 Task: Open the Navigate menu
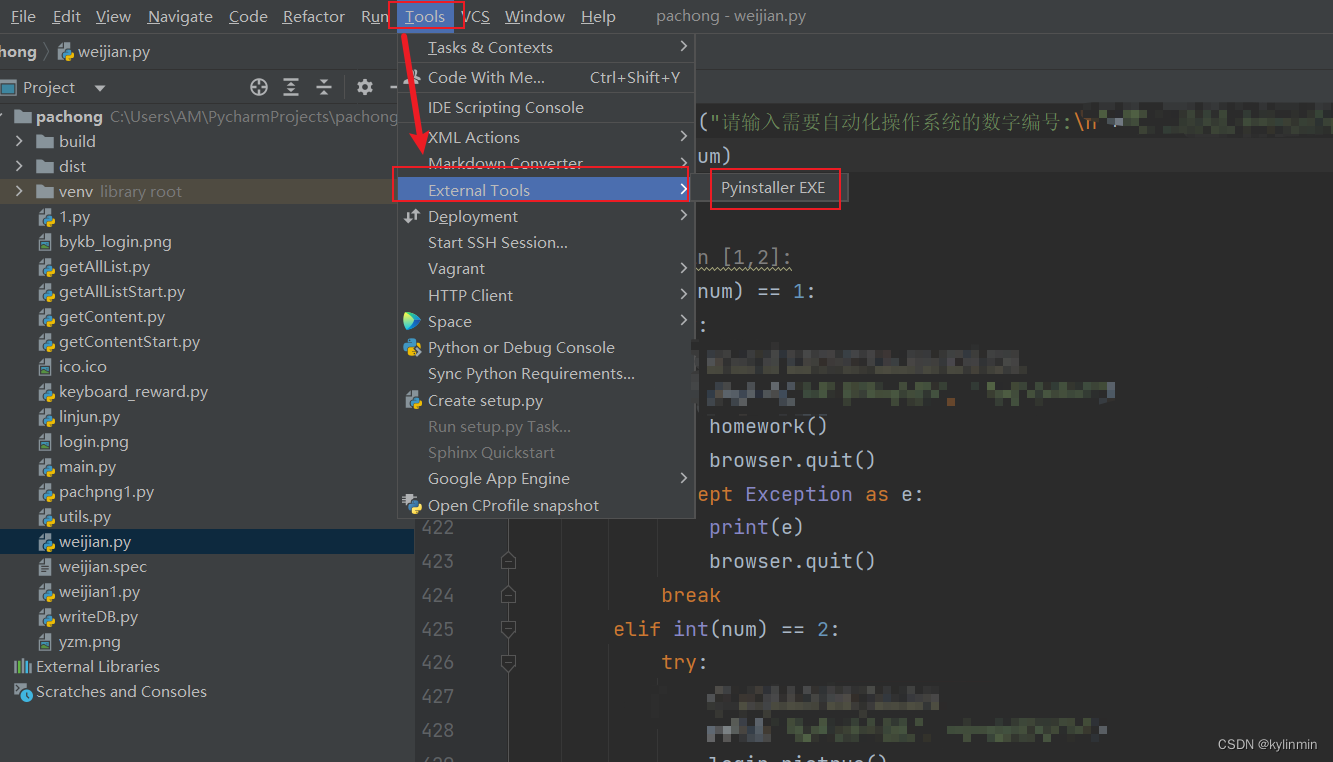(180, 16)
